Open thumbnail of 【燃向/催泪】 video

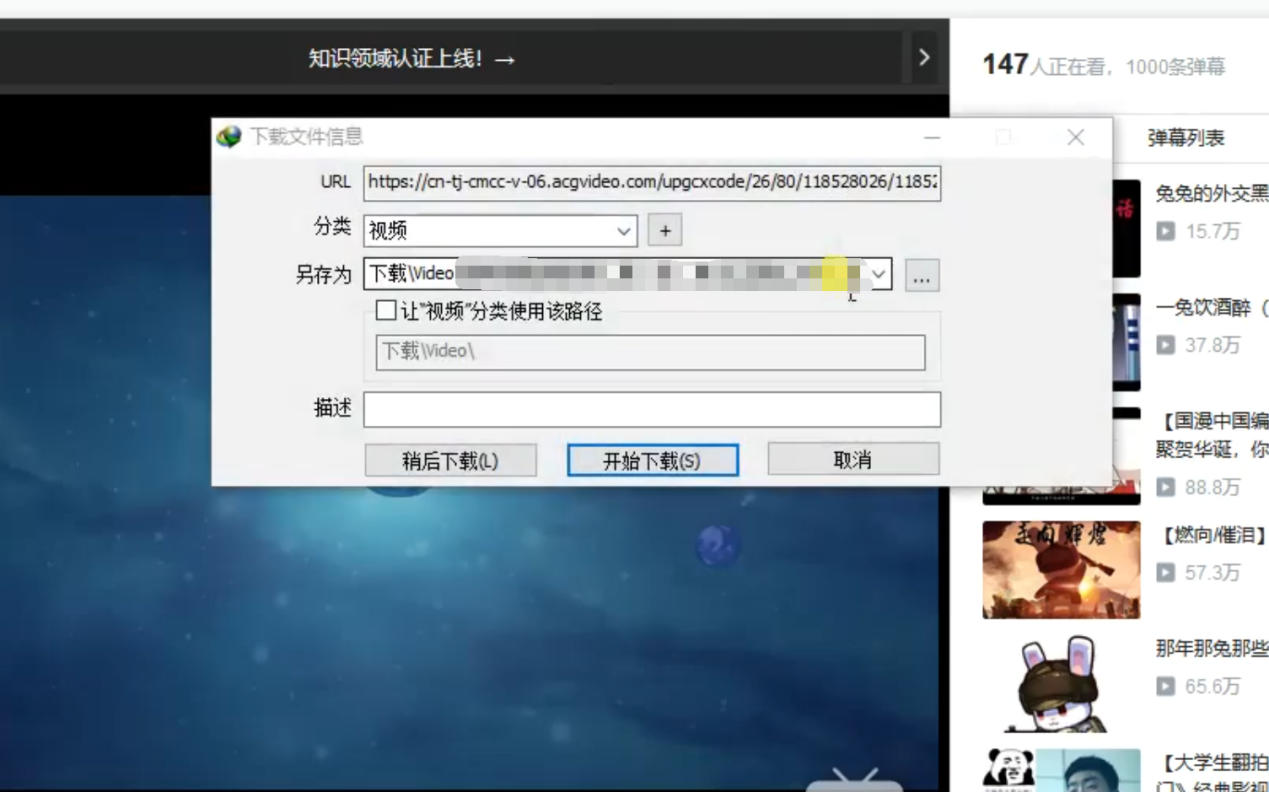pyautogui.click(x=1061, y=570)
